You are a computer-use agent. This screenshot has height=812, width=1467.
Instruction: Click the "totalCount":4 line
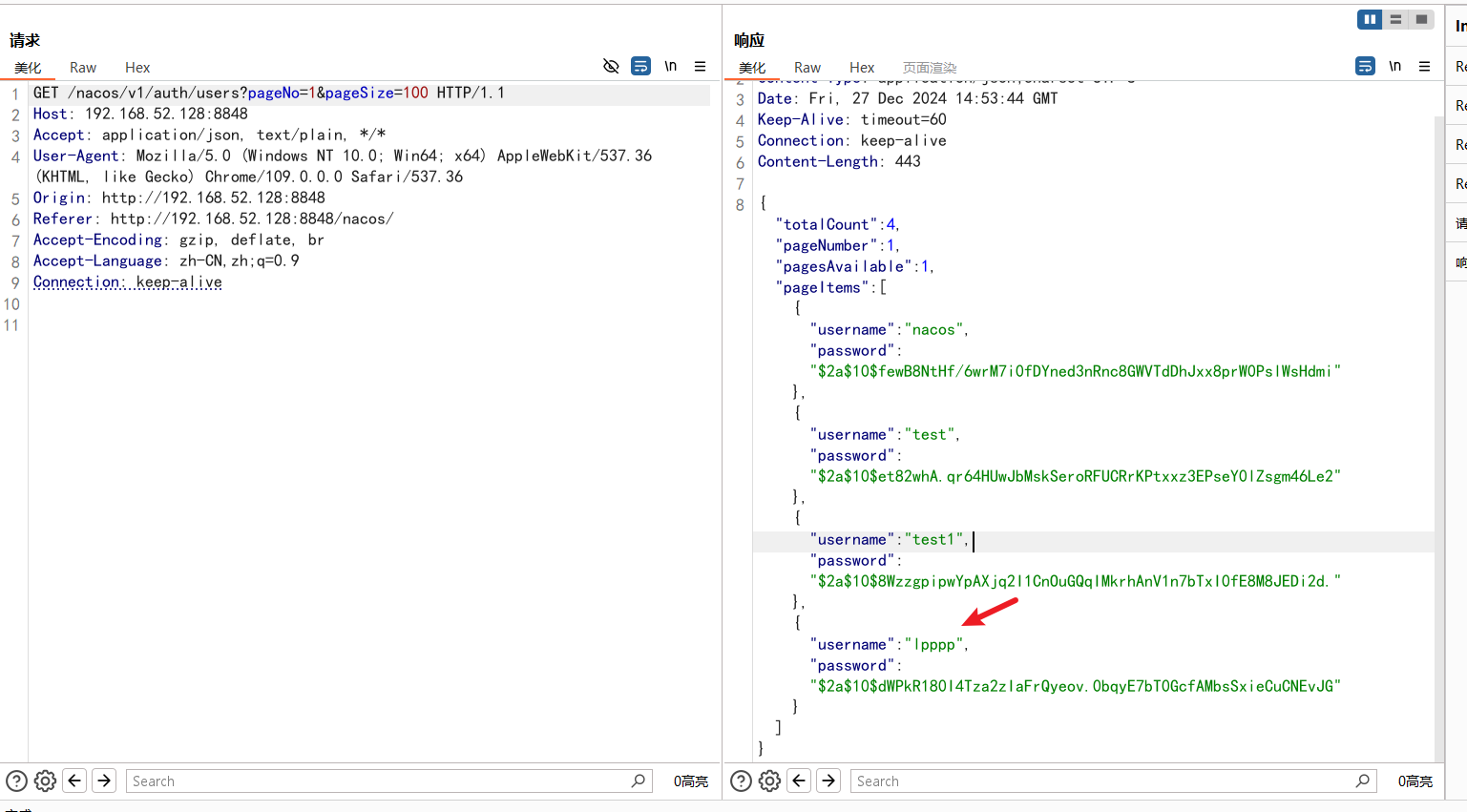coord(838,224)
